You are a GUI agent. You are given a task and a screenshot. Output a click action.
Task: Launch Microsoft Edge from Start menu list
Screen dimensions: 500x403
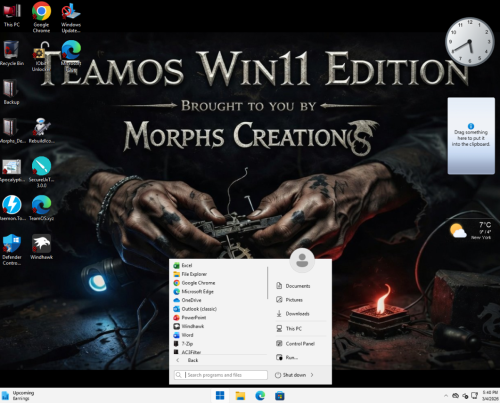tap(219, 291)
